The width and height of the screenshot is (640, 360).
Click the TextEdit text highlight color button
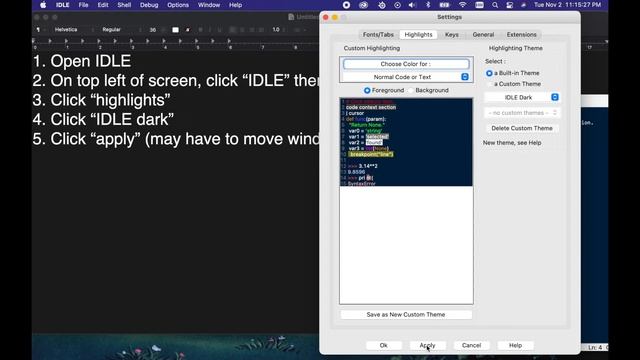pos(188,30)
